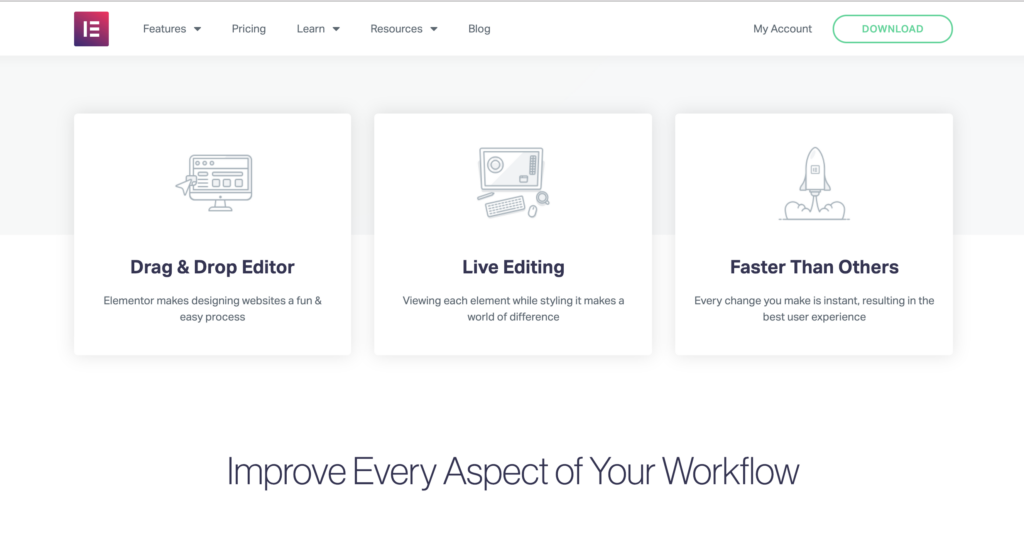Click text 'Viewing each element while styling it makes a world of difference'
The width and height of the screenshot is (1024, 546).
513,308
